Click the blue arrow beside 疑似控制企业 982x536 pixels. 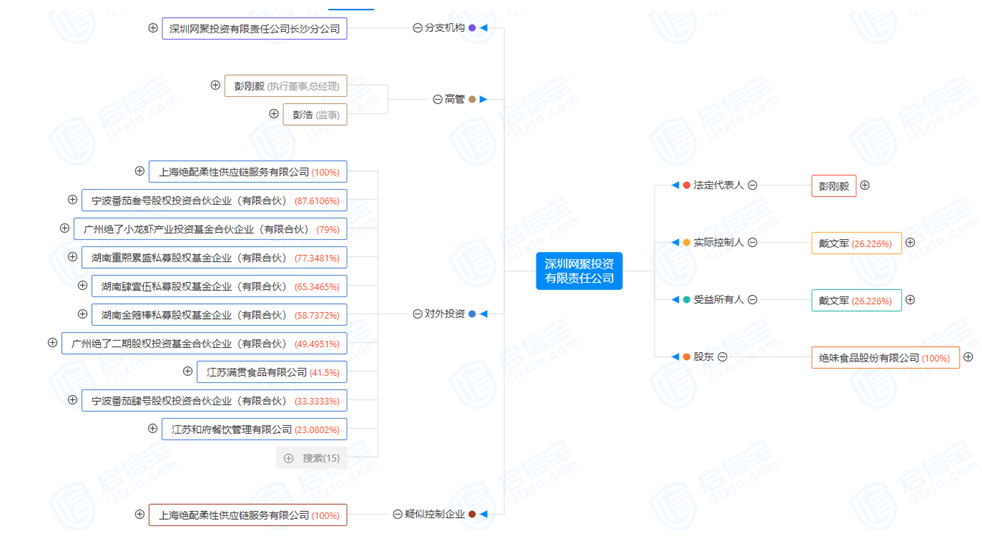(483, 514)
